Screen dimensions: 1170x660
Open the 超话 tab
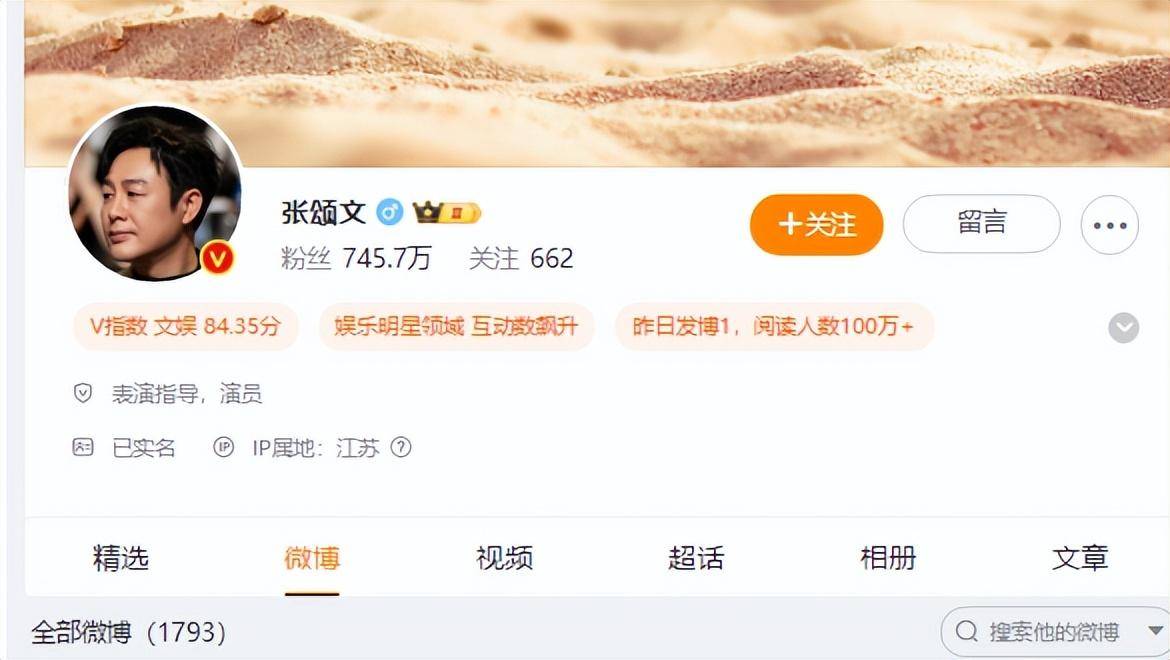696,559
